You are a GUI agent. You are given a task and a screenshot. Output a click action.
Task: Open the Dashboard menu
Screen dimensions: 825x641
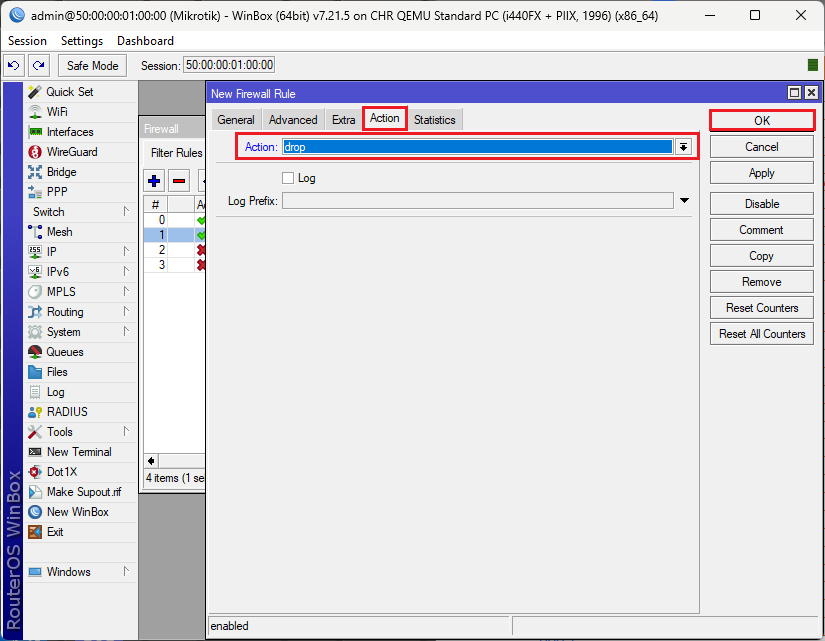(x=145, y=41)
